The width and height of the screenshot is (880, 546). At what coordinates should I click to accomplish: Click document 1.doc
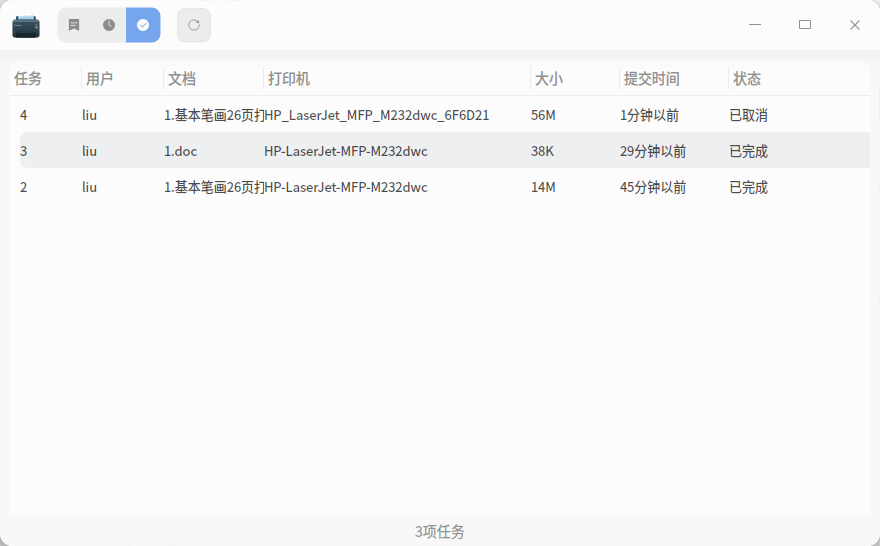point(180,152)
